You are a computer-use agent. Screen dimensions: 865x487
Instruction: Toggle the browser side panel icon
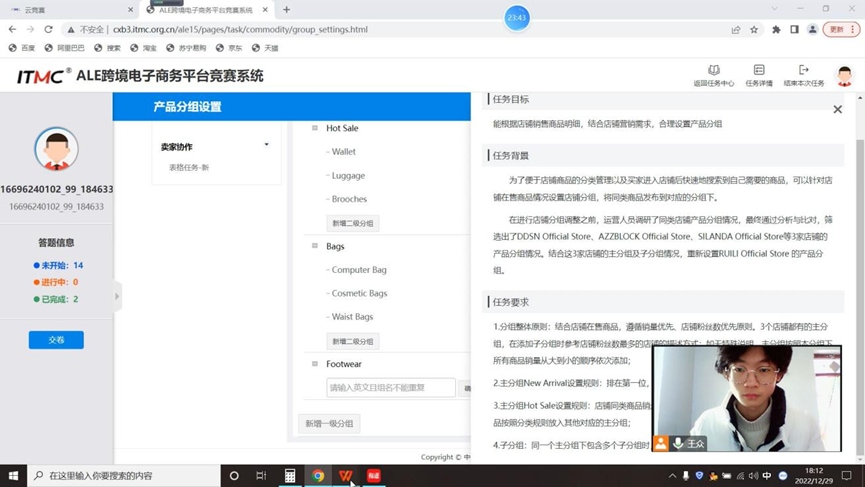click(x=794, y=30)
